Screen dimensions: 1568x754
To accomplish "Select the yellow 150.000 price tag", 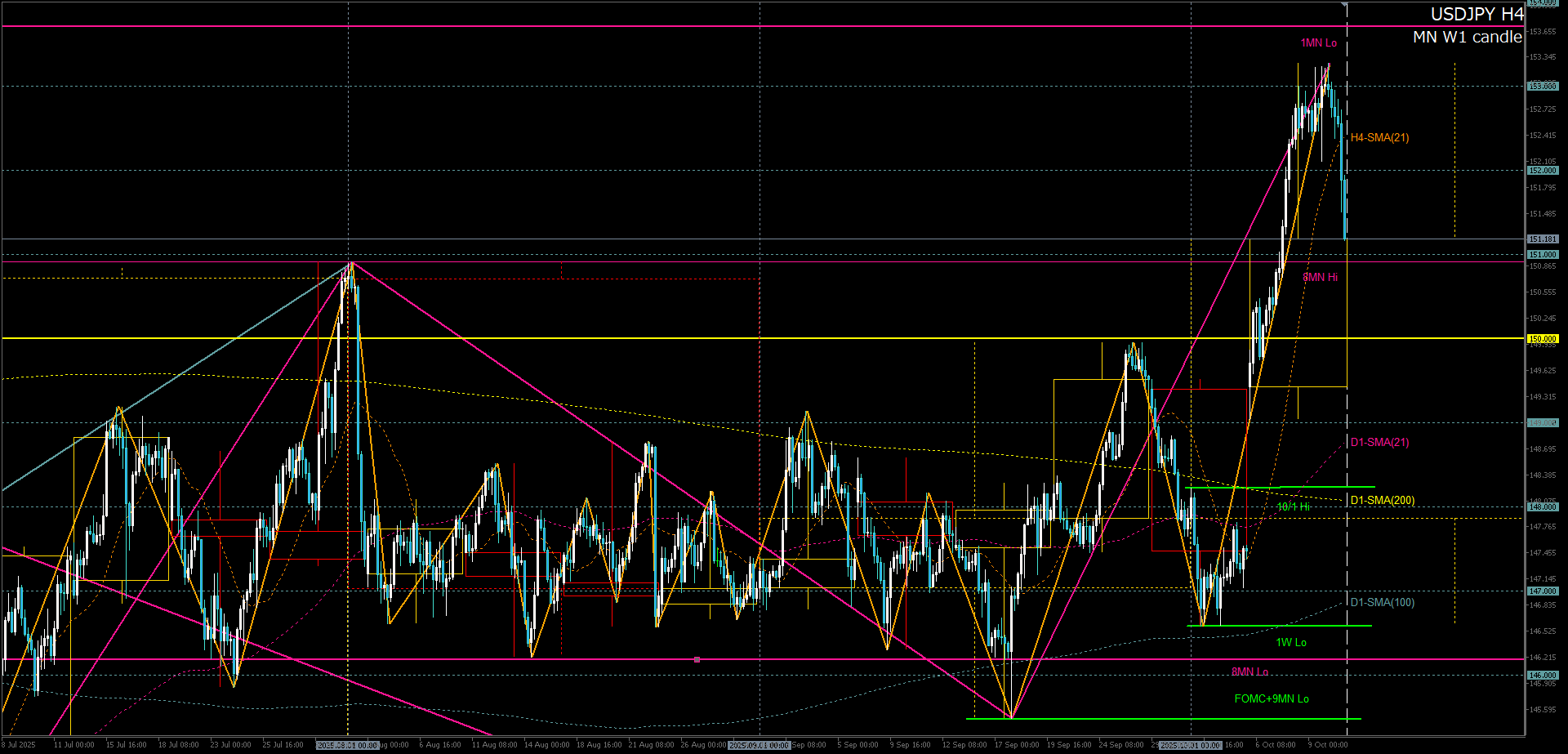I will click(x=1543, y=338).
